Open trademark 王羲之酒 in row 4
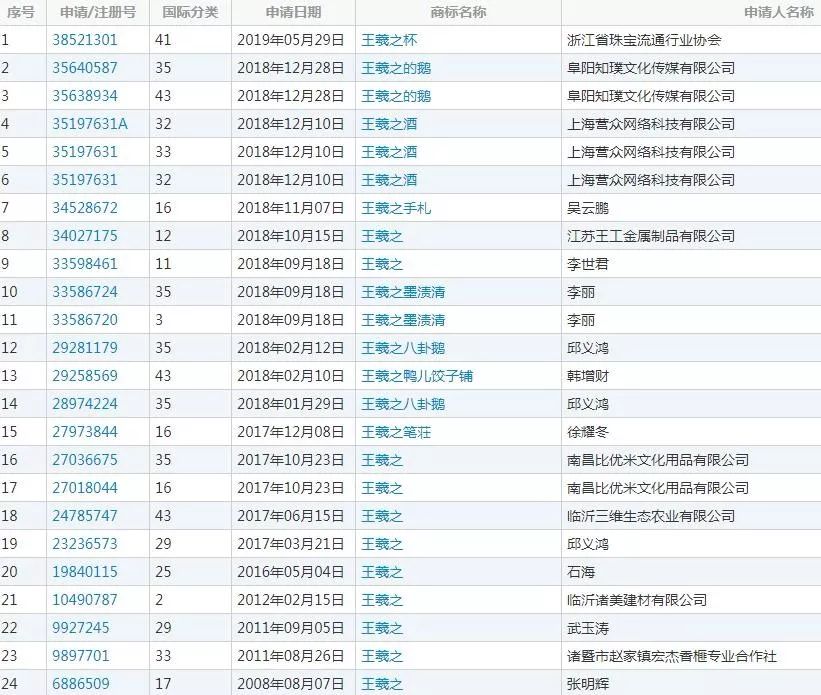Viewport: 821px width, 695px height. 389,124
